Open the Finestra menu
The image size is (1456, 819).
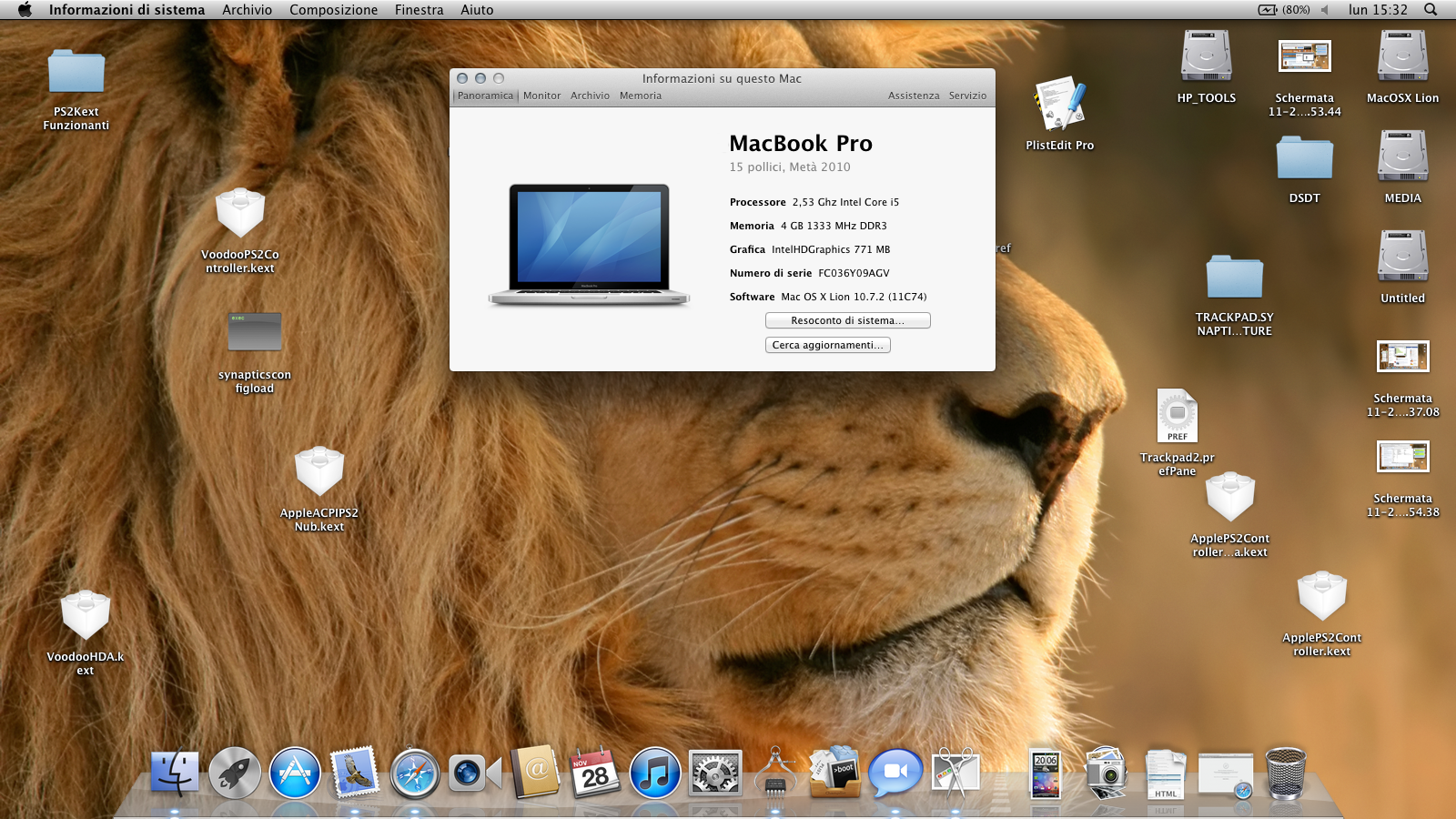click(419, 10)
